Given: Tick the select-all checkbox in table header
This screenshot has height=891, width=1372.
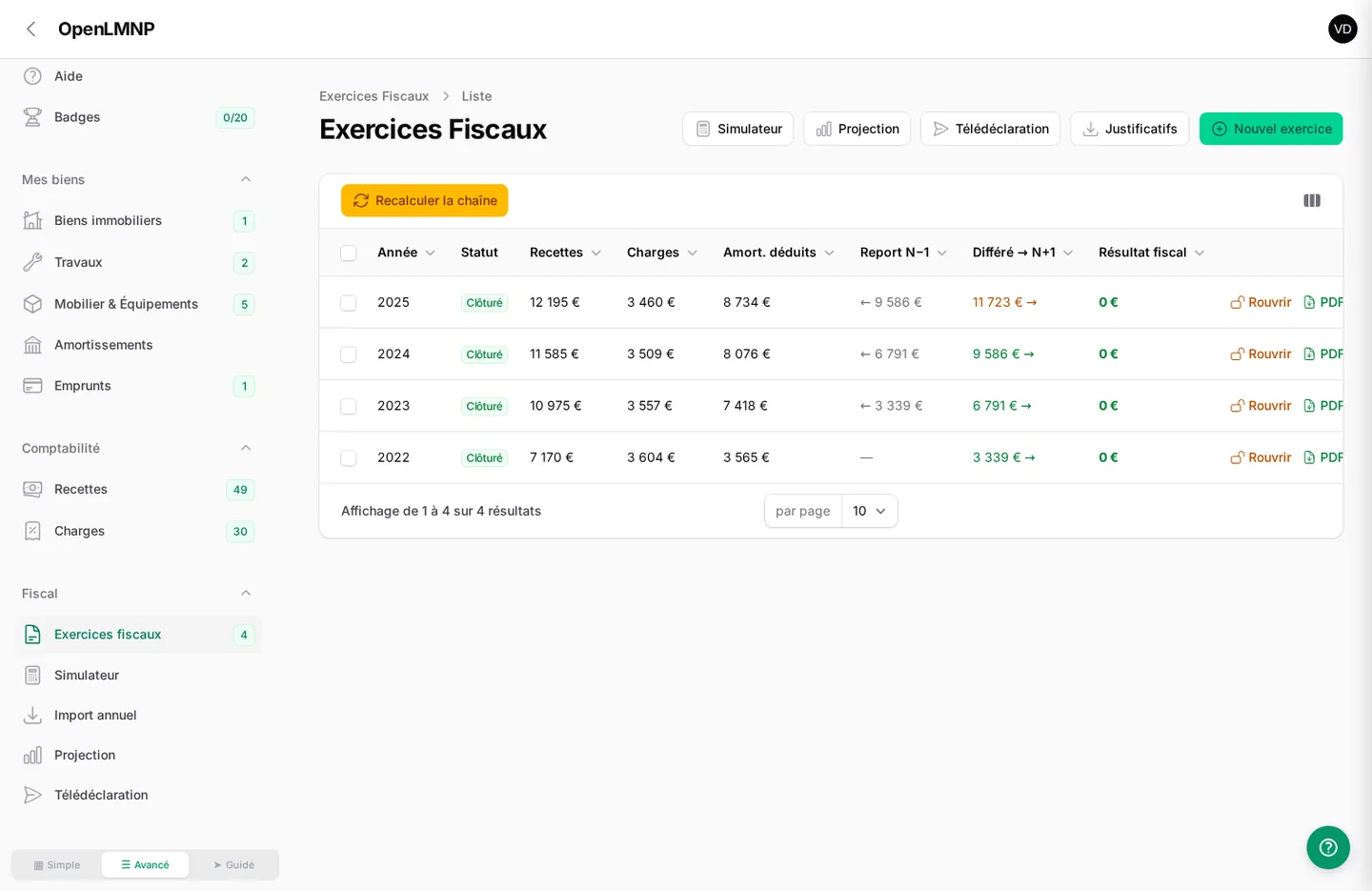Looking at the screenshot, I should coord(349,253).
